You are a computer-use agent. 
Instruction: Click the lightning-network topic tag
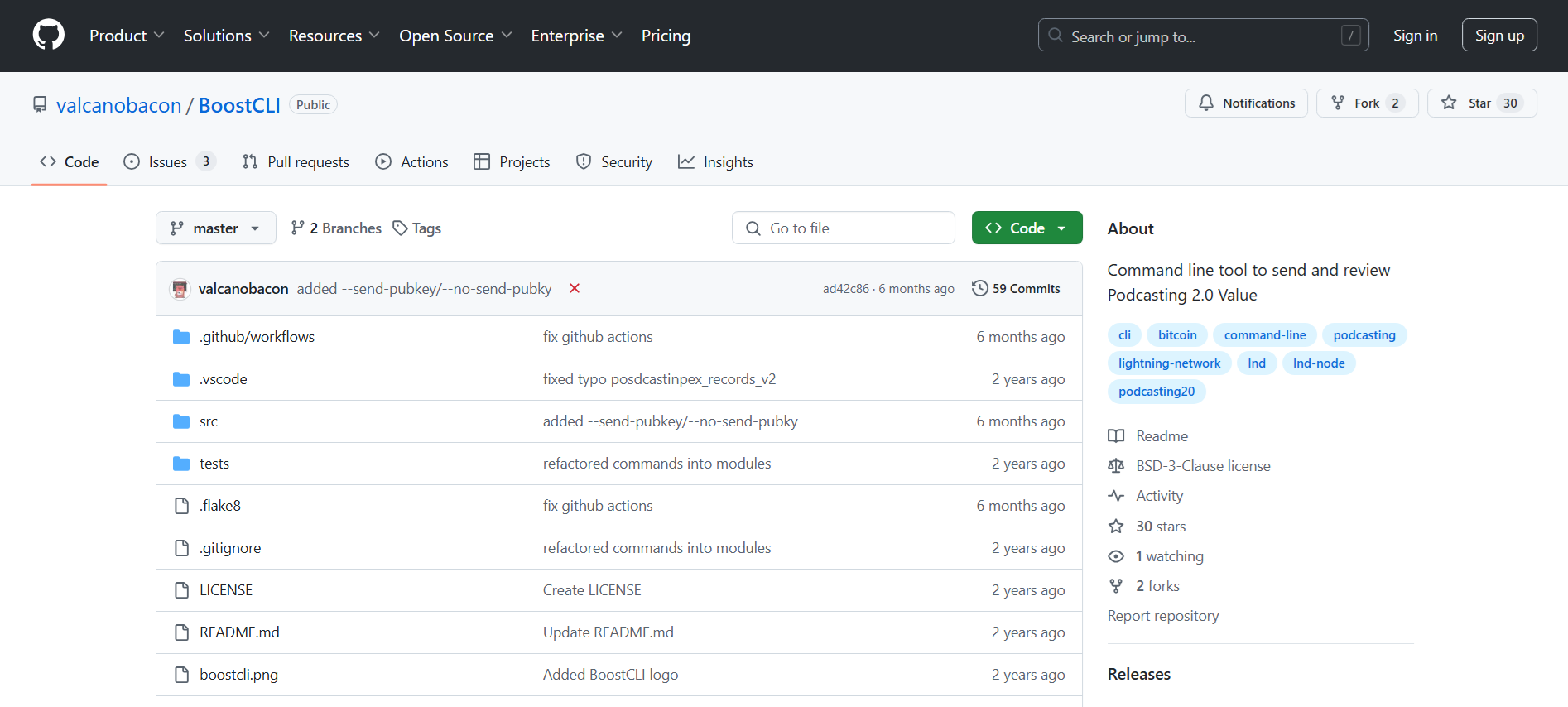coord(1169,363)
